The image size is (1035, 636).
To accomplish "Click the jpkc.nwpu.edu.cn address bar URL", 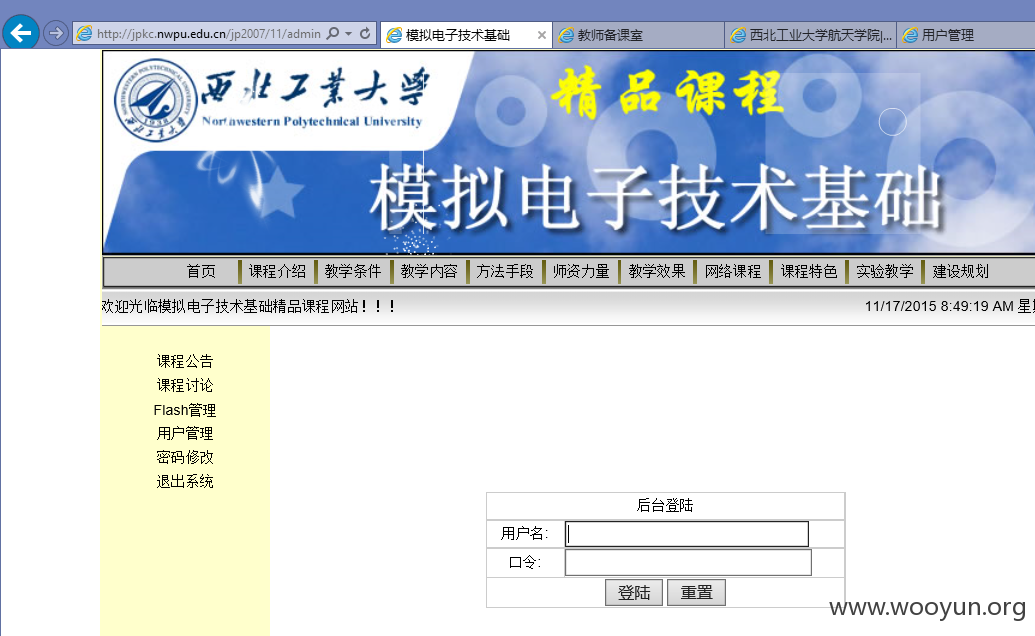I will [209, 34].
